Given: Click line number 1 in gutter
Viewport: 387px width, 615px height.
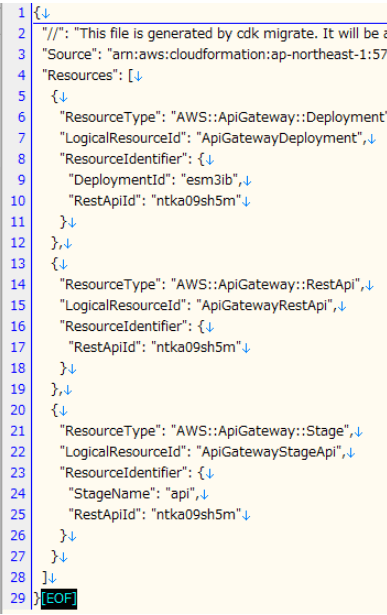Looking at the screenshot, I should pos(21,13).
